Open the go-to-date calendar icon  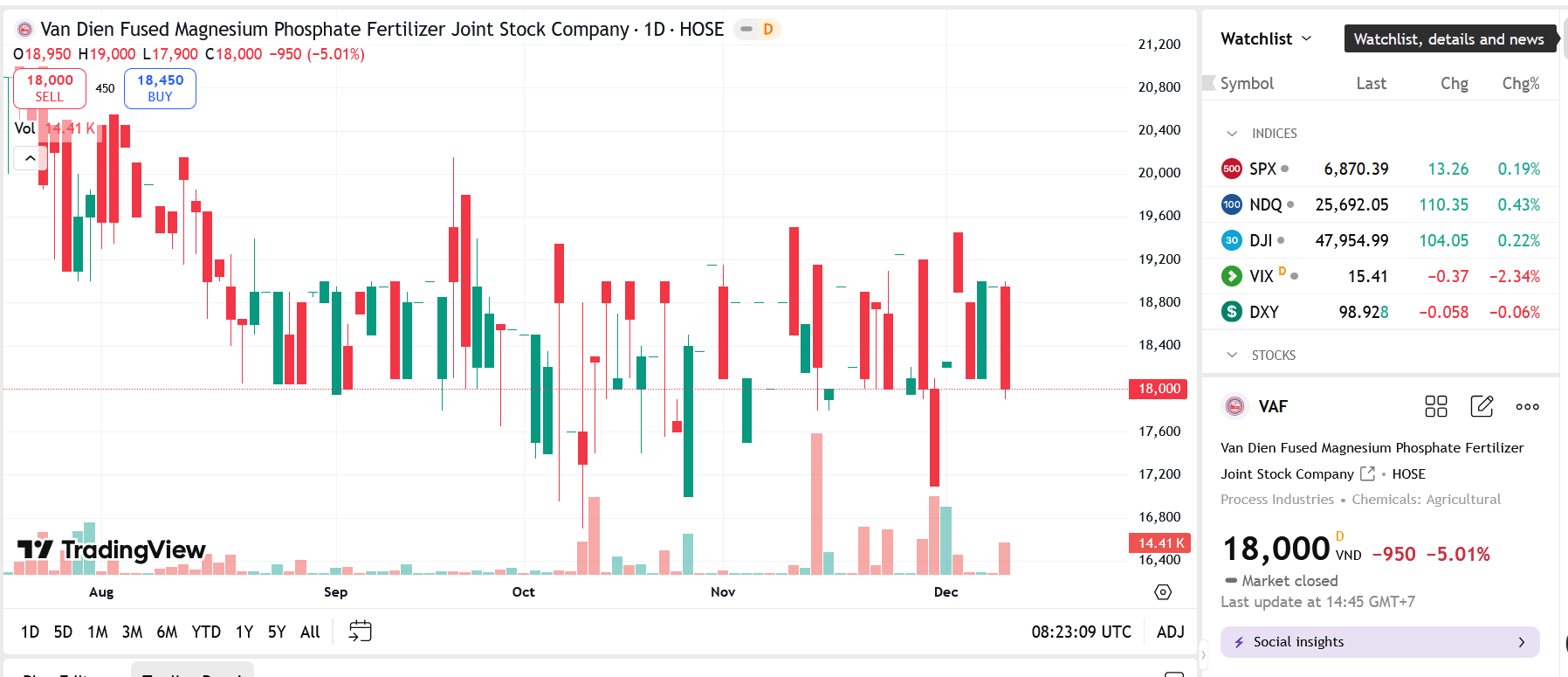[360, 631]
